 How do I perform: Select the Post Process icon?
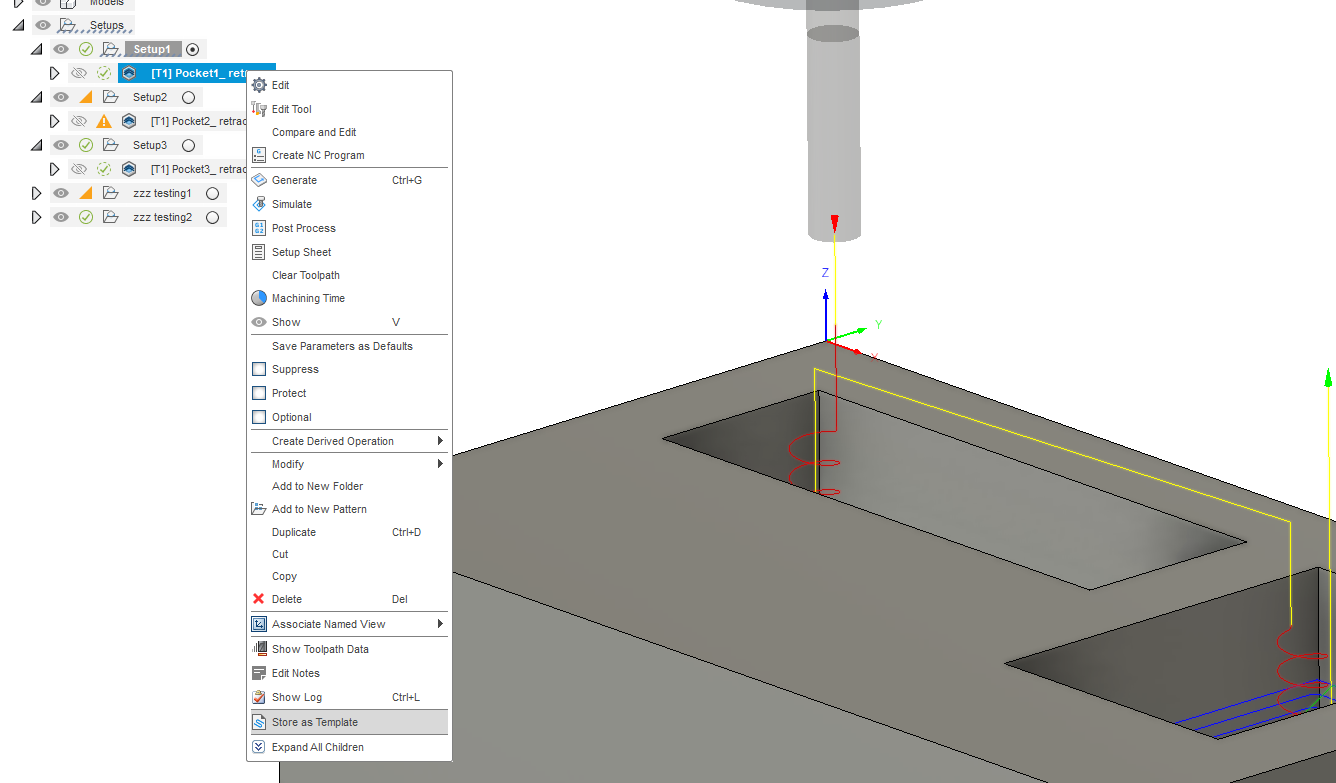click(260, 227)
